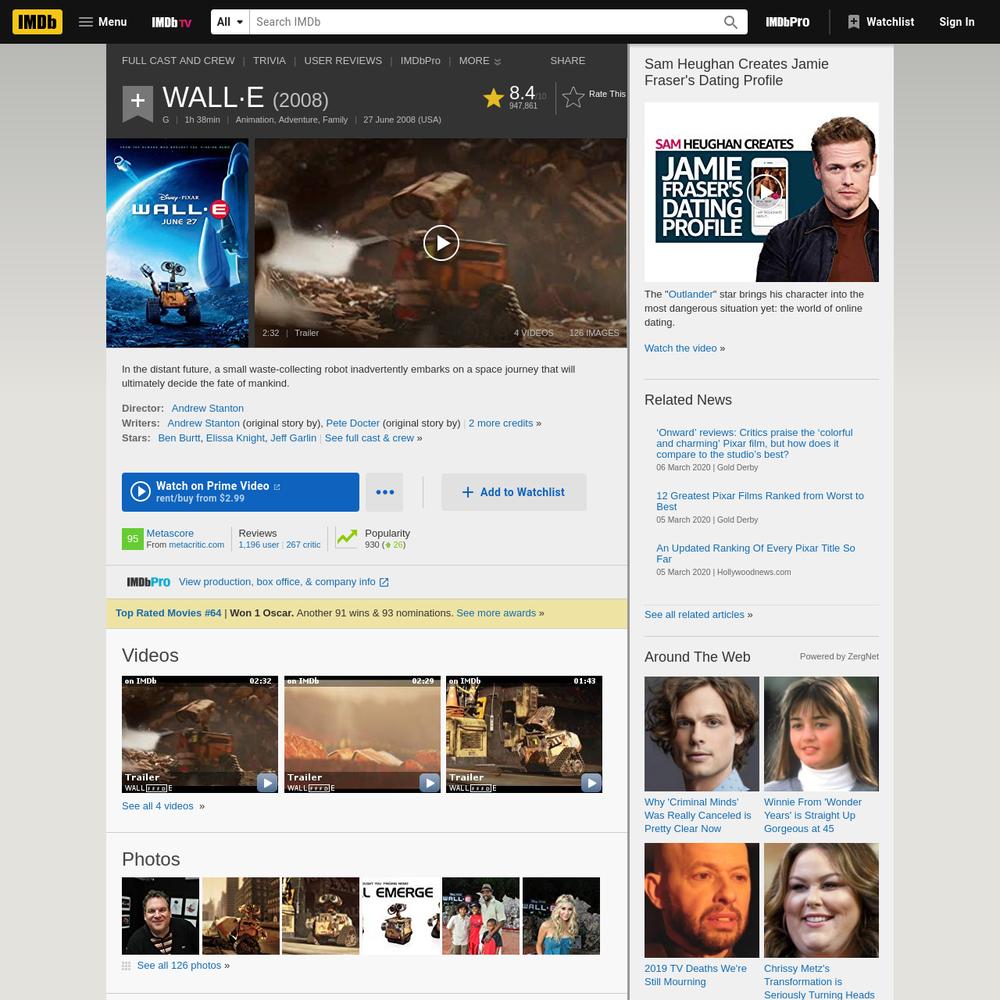Open the 2019 TV Deaths article thumbnail
The image size is (1000, 1000).
[702, 901]
